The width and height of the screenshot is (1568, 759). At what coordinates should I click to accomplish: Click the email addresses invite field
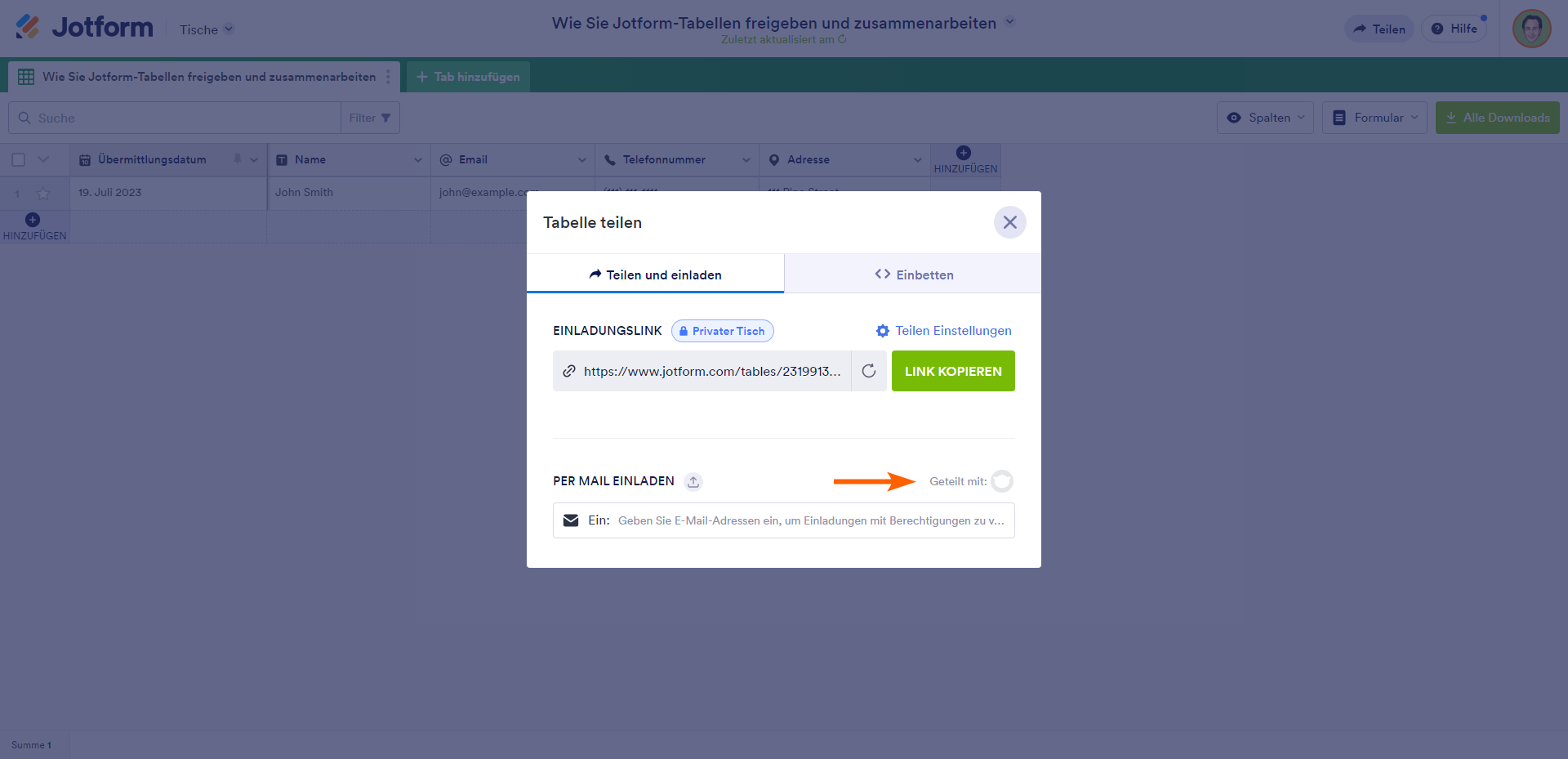pyautogui.click(x=810, y=520)
